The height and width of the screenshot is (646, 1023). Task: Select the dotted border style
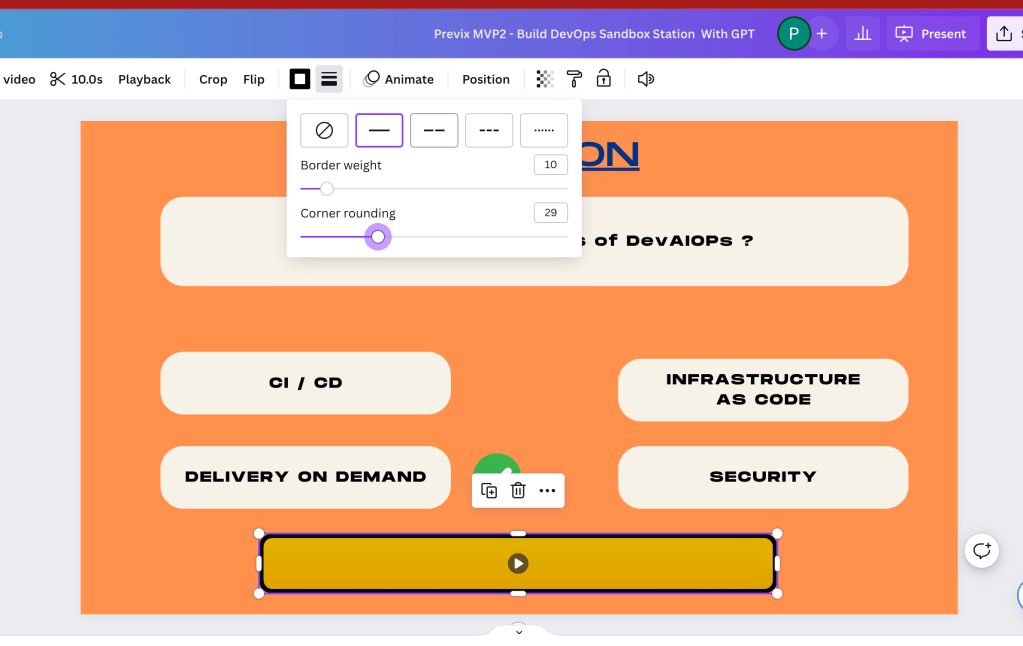pyautogui.click(x=543, y=130)
